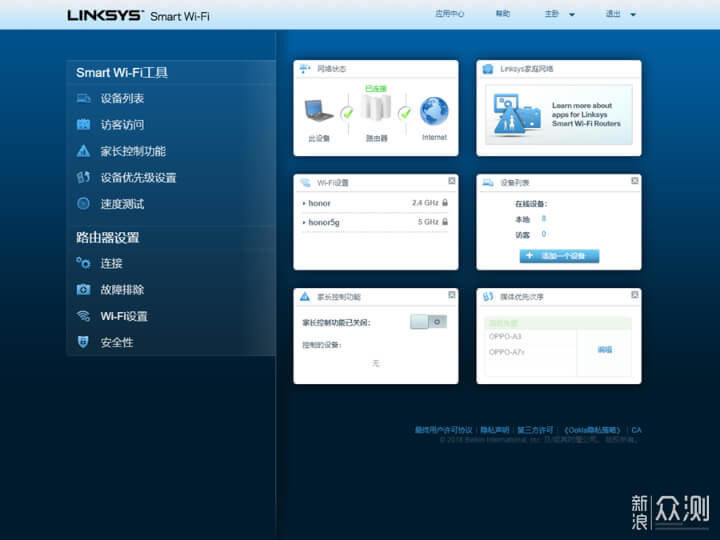
Task: Close the Wi-Fi设置 widget
Action: tap(451, 181)
